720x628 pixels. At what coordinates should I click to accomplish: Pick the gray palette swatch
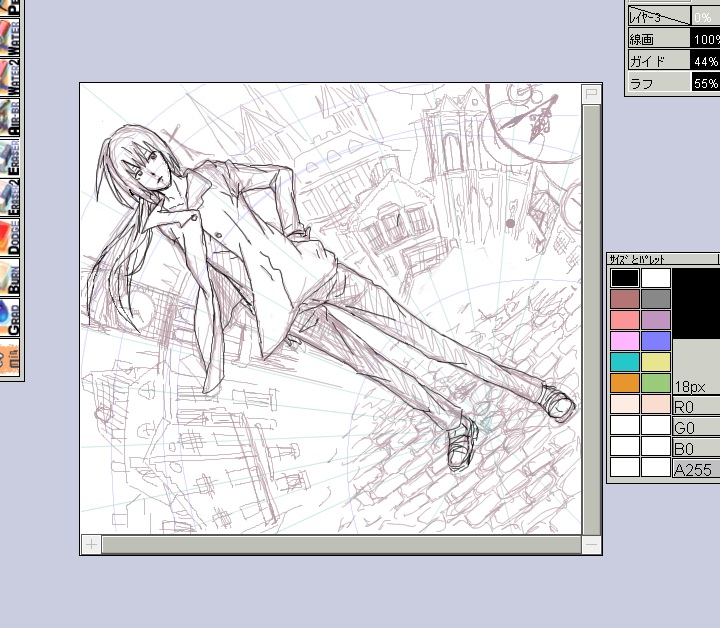656,299
